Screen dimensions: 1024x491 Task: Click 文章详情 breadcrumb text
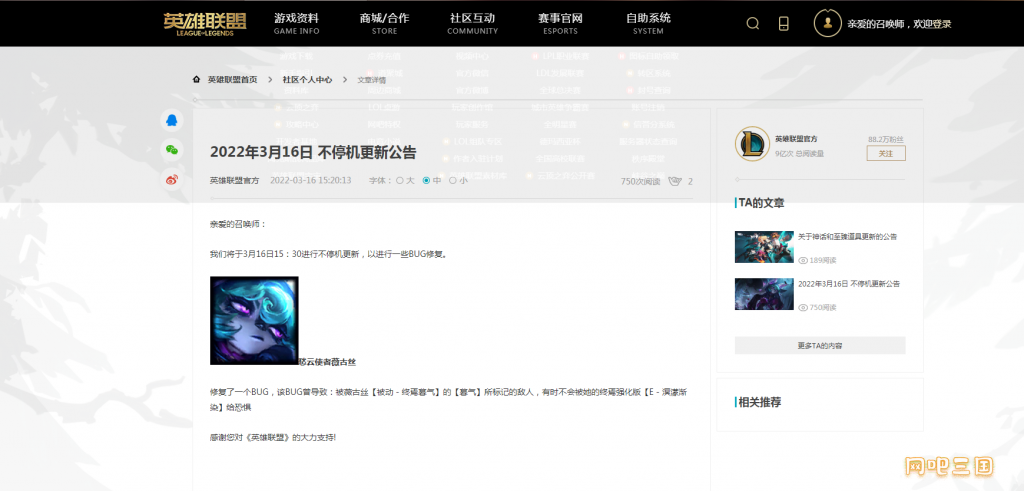372,80
